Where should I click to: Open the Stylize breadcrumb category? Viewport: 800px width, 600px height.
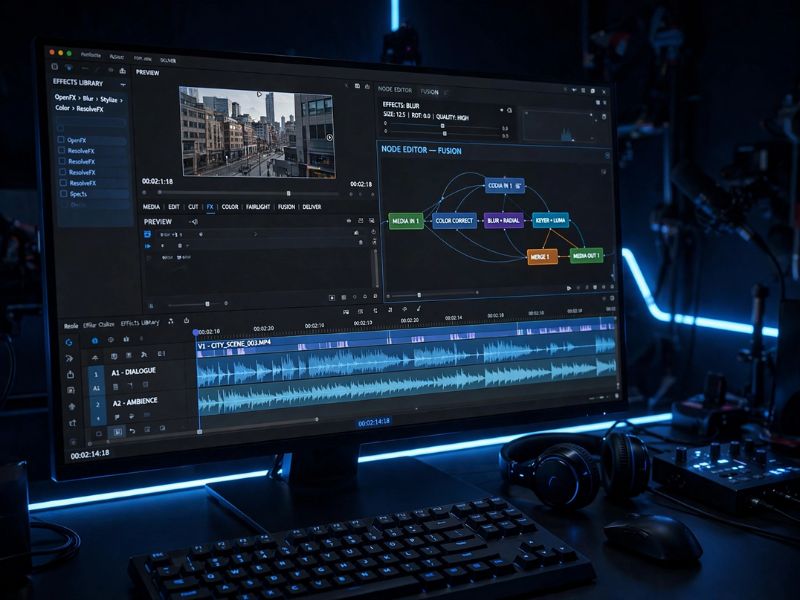109,99
